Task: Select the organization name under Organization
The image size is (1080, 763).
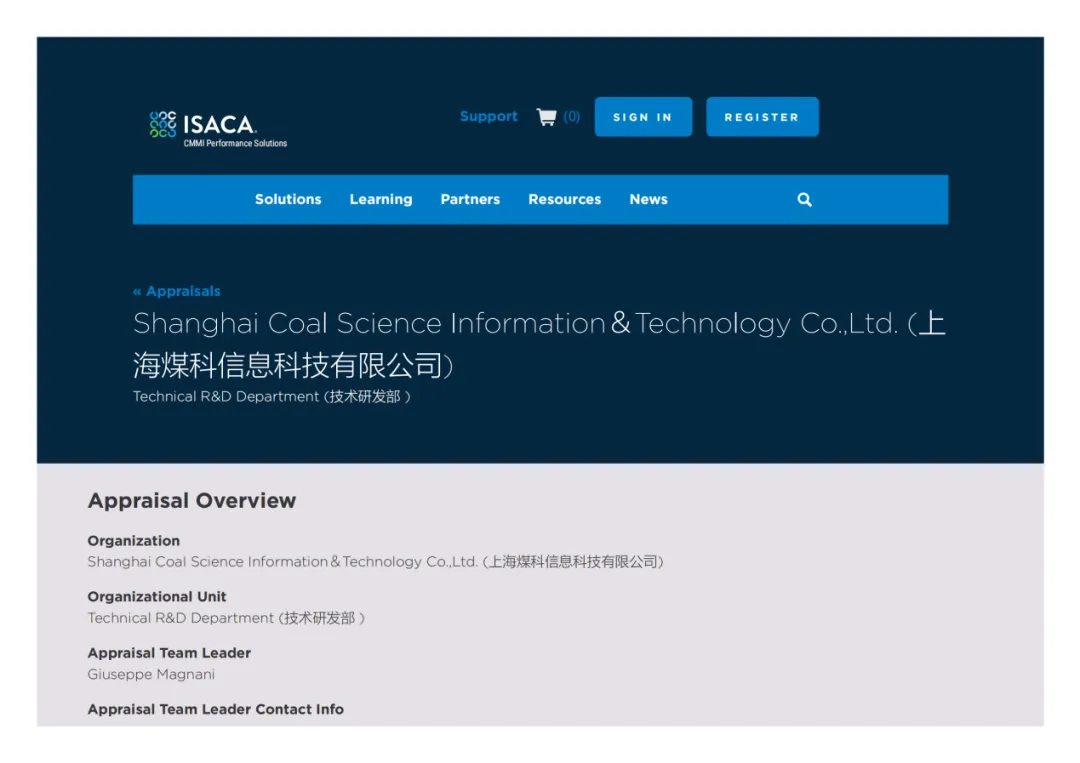Action: tap(375, 562)
